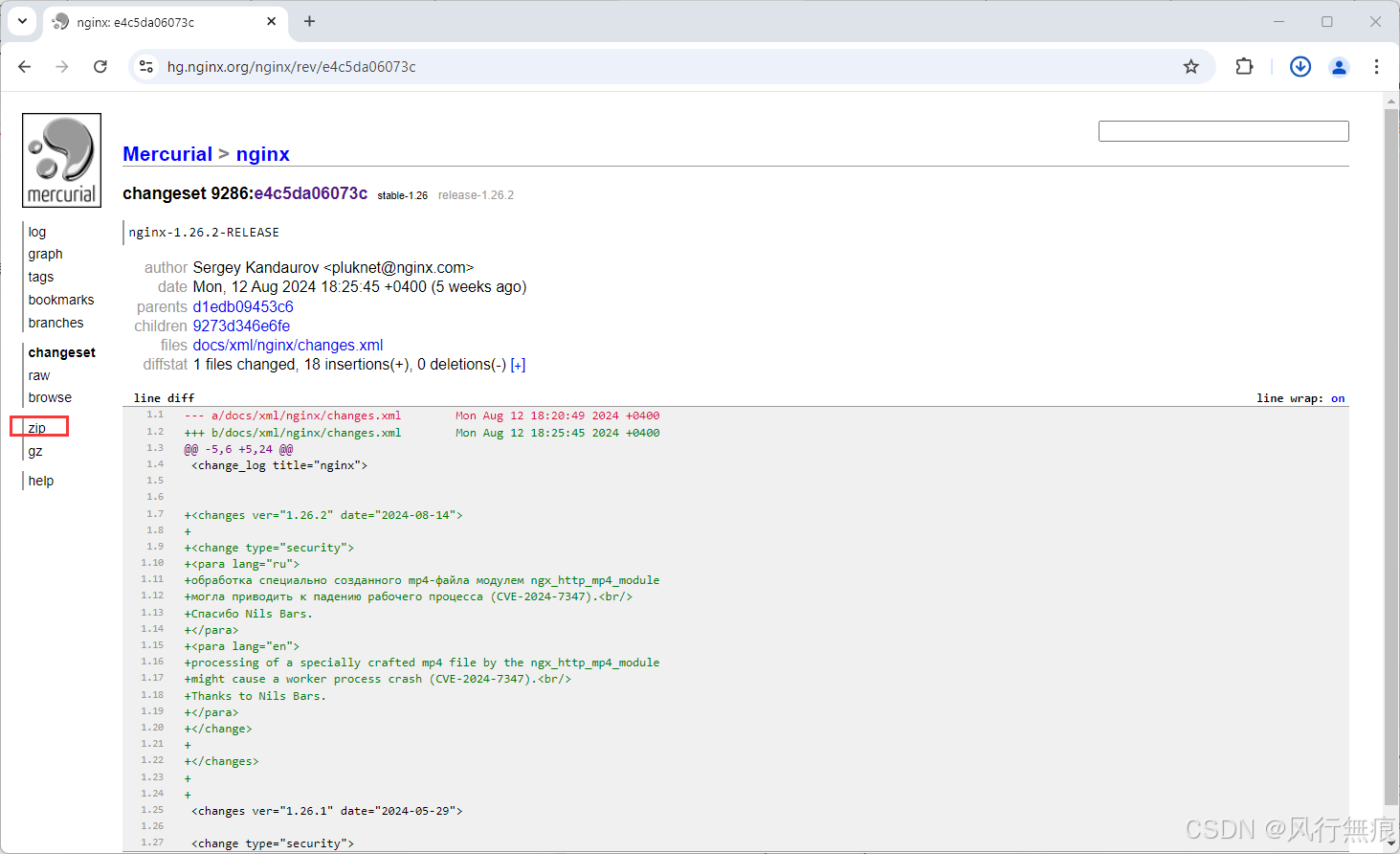Image resolution: width=1400 pixels, height=854 pixels.
Task: Select changeset in the sidebar
Action: coord(62,352)
